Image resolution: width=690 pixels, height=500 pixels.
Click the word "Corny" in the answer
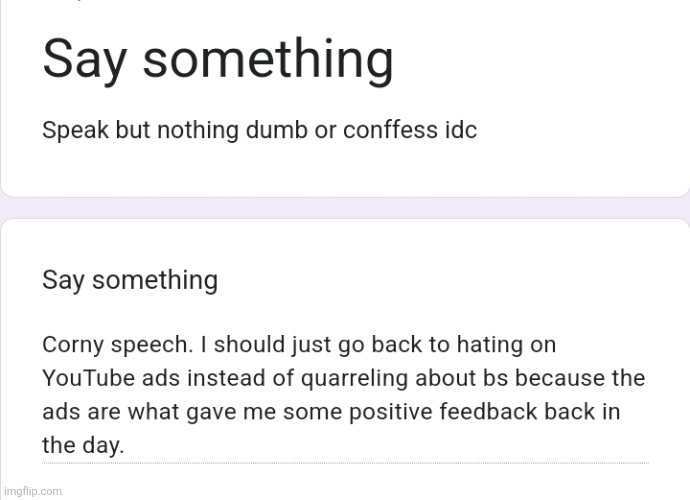click(73, 345)
